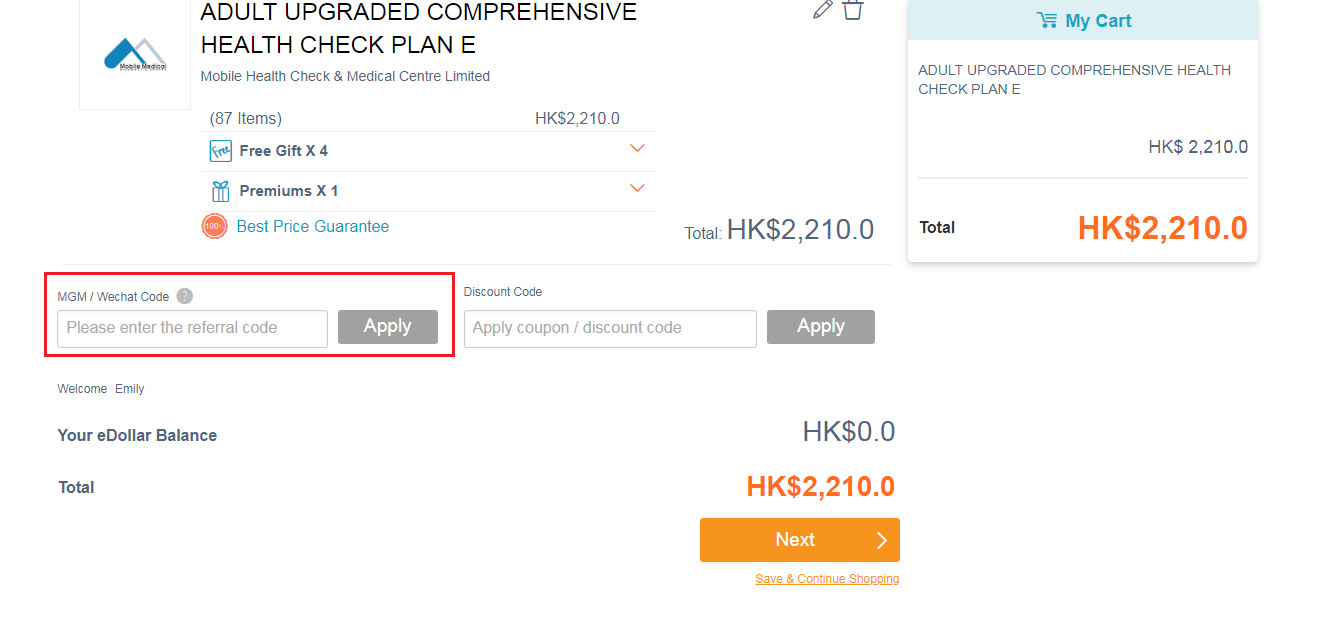Screen dimensions: 1335x624
Task: Expand the Free Gift X 4 section
Action: pyautogui.click(x=637, y=149)
